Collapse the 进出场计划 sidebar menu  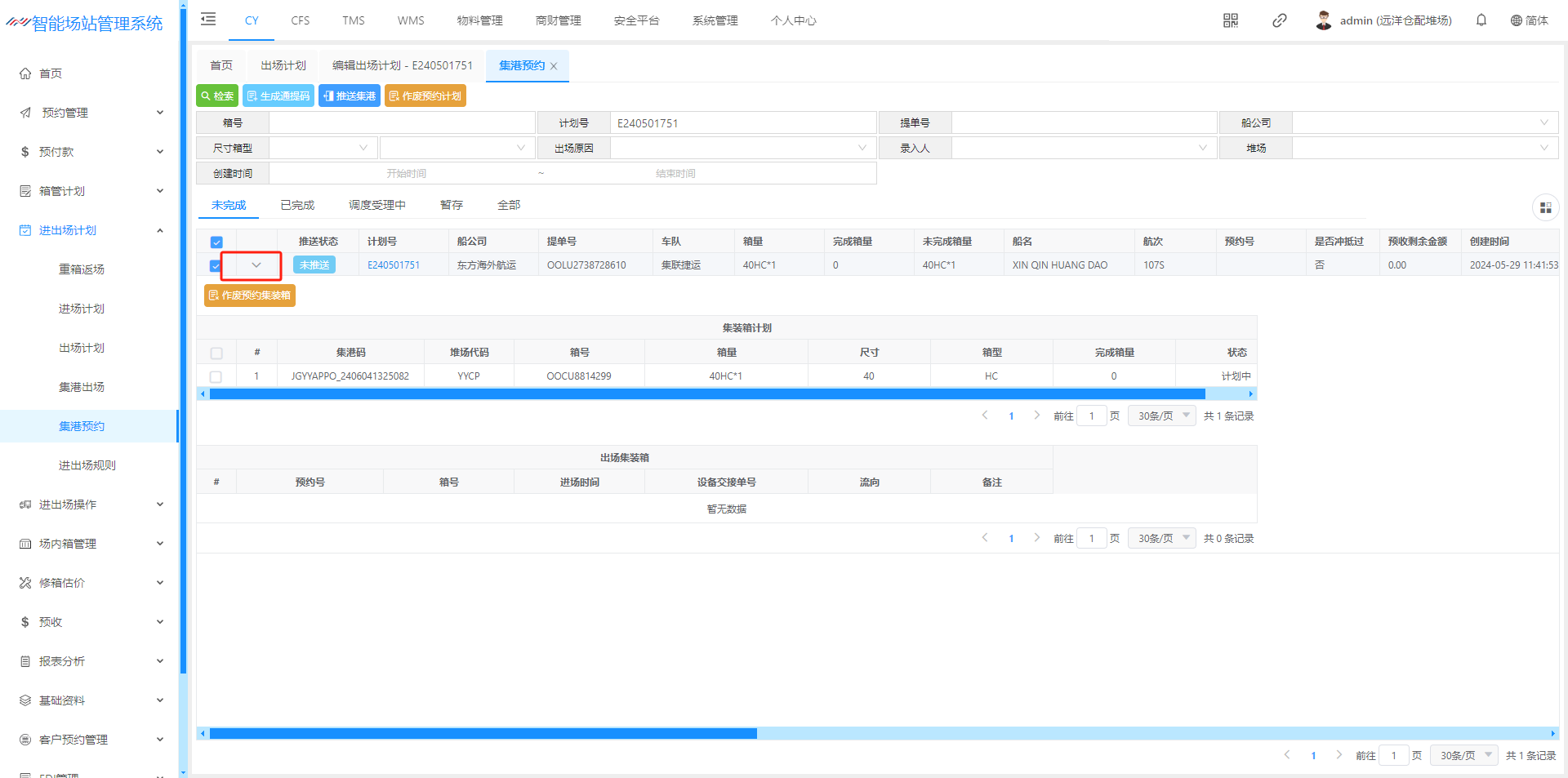tap(160, 230)
